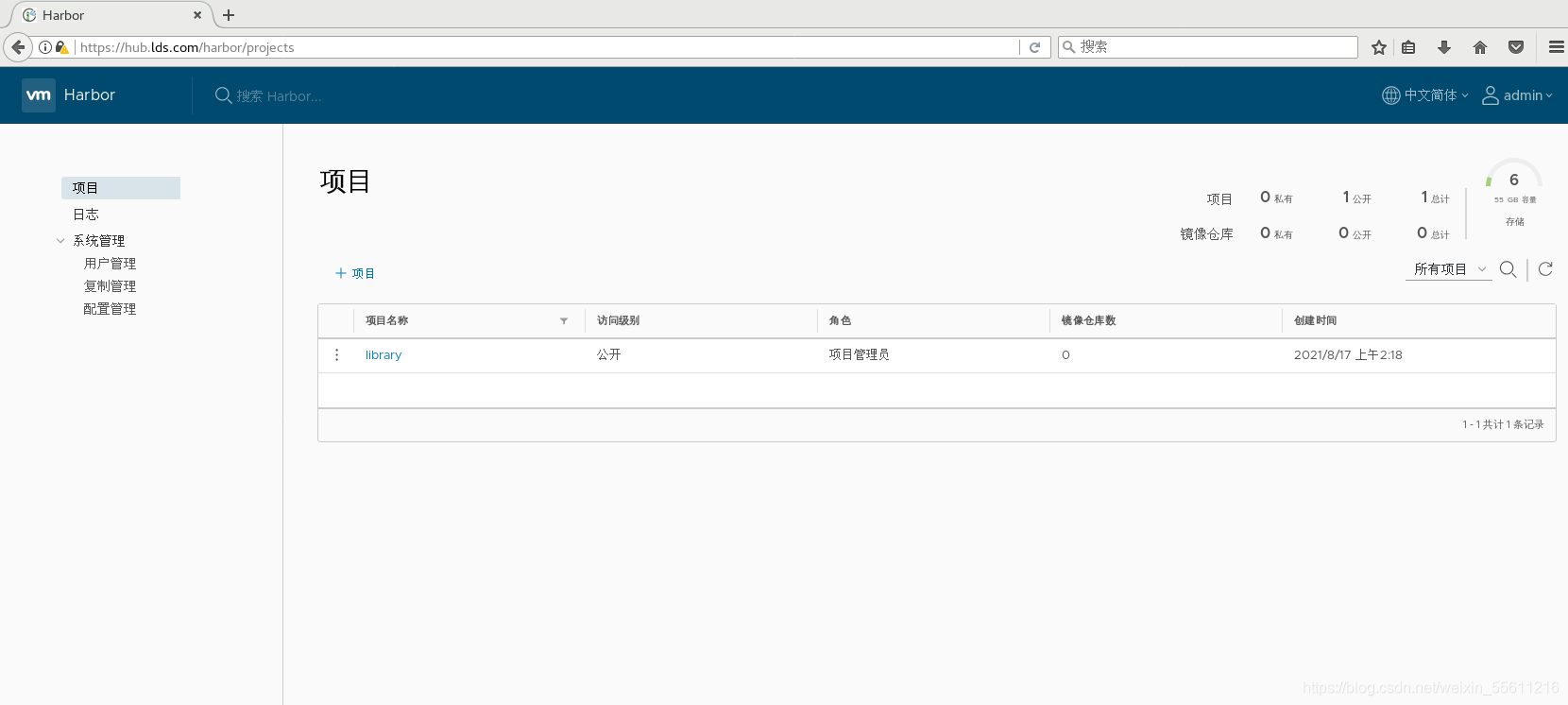Open the 所有项目 filter dropdown
The height and width of the screenshot is (705, 1568).
point(1449,269)
